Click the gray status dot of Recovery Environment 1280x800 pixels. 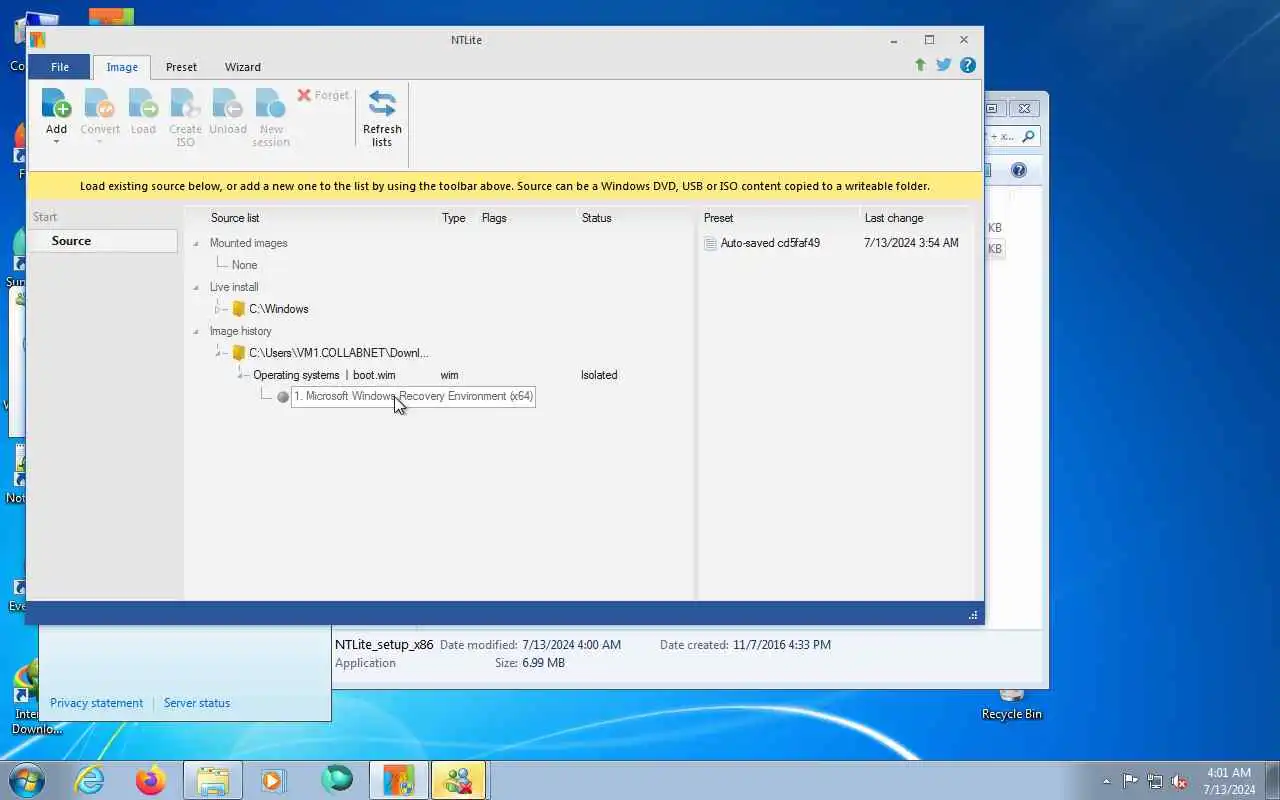(x=283, y=397)
